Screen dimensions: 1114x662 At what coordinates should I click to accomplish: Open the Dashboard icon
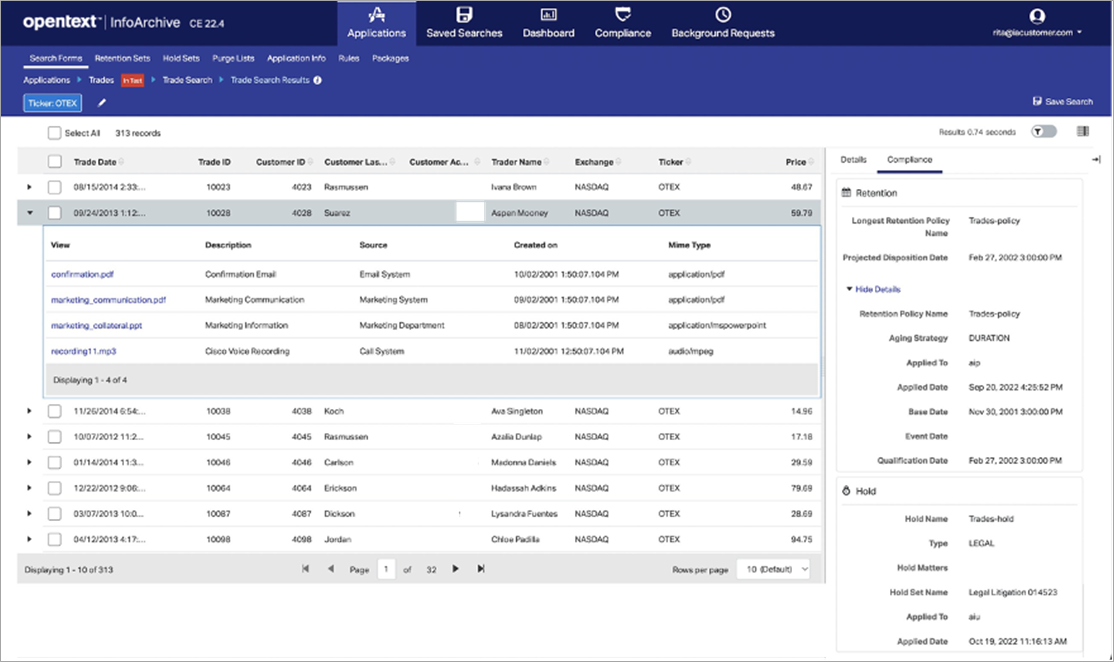(548, 15)
